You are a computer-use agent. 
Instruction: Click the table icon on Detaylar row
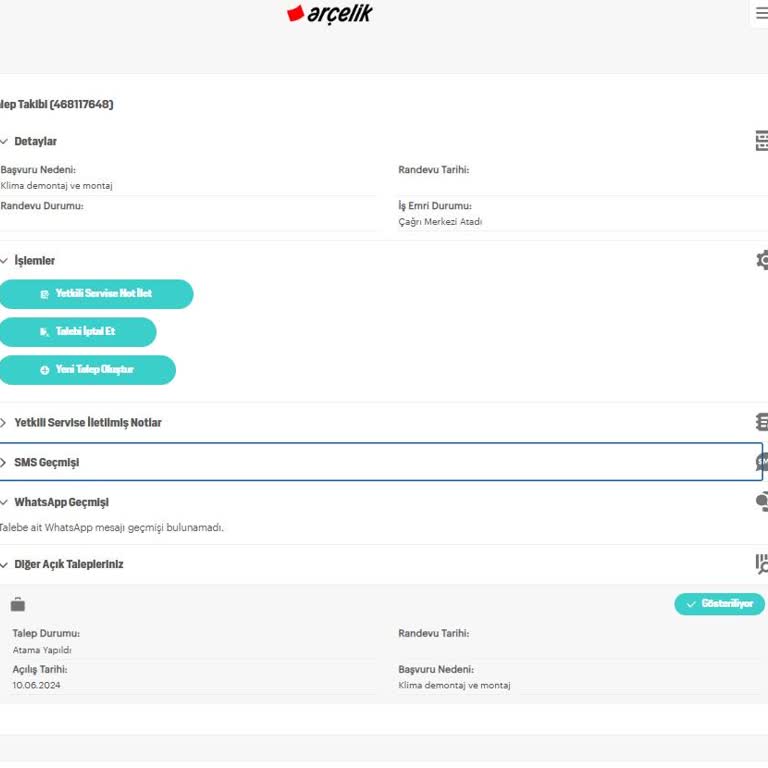762,141
